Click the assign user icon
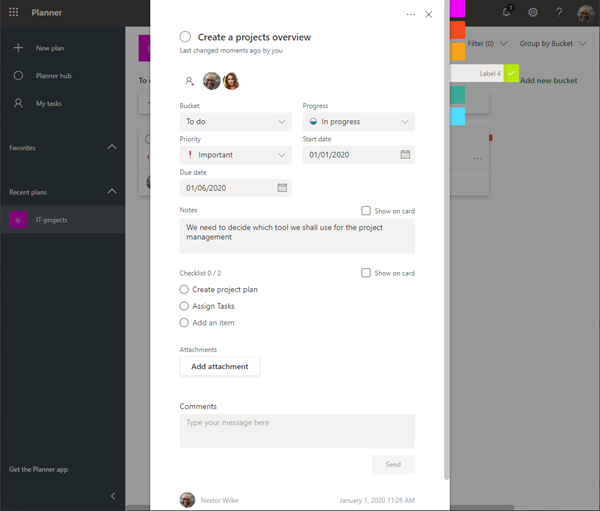The width and height of the screenshot is (600, 511). 189,81
